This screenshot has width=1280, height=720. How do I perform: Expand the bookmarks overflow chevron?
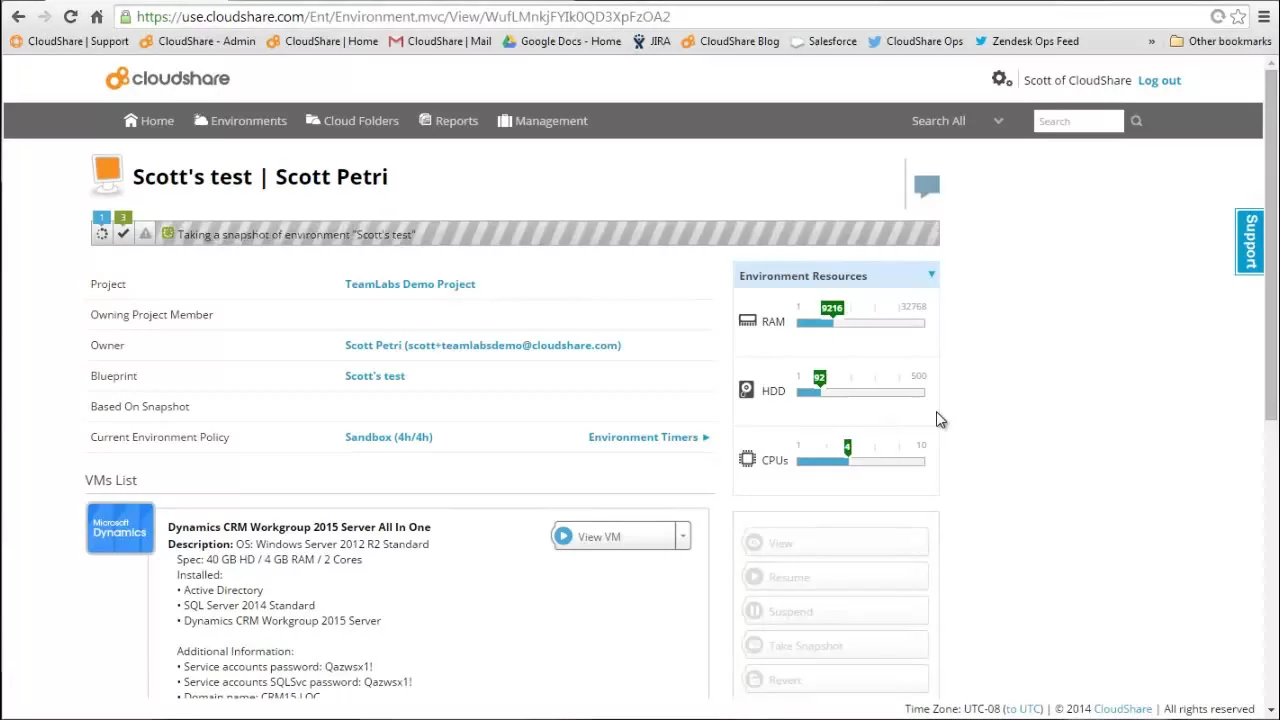click(x=1151, y=41)
